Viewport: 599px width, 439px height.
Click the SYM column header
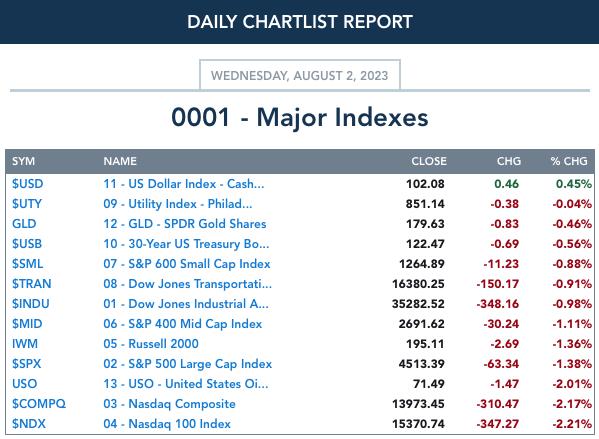[x=23, y=161]
